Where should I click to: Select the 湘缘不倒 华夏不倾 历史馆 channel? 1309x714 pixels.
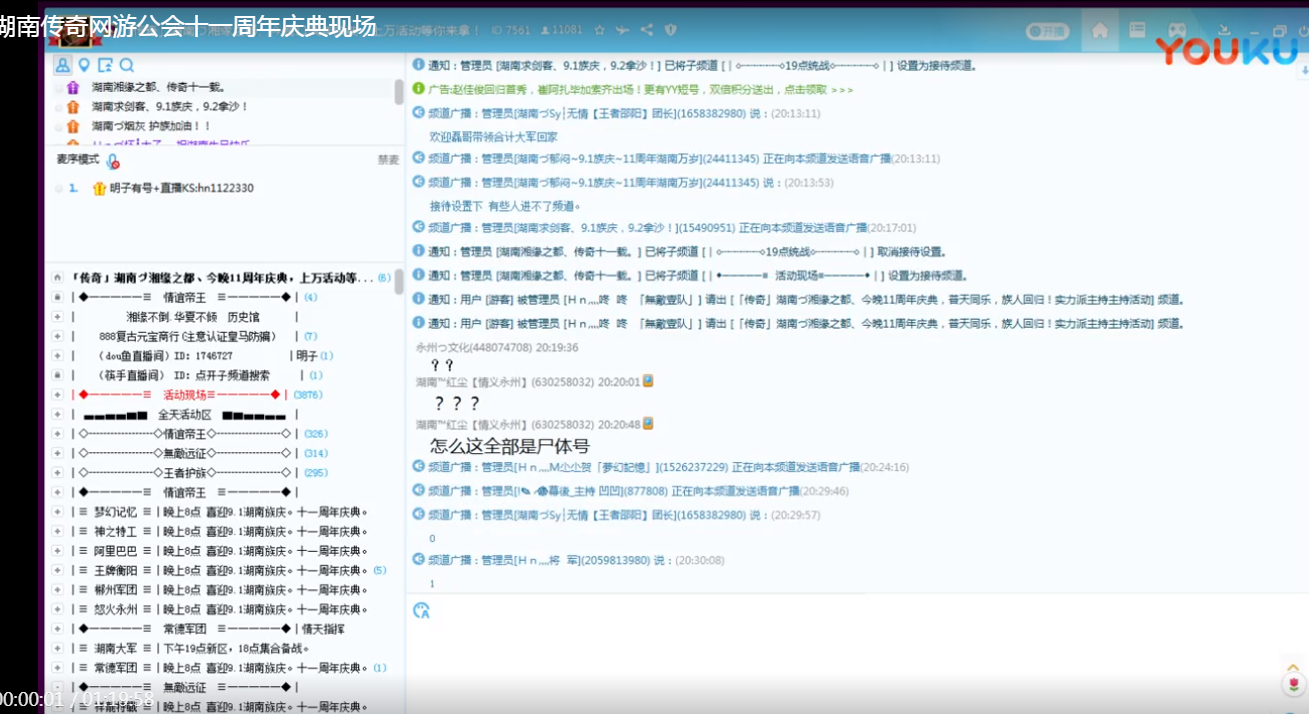pyautogui.click(x=193, y=316)
